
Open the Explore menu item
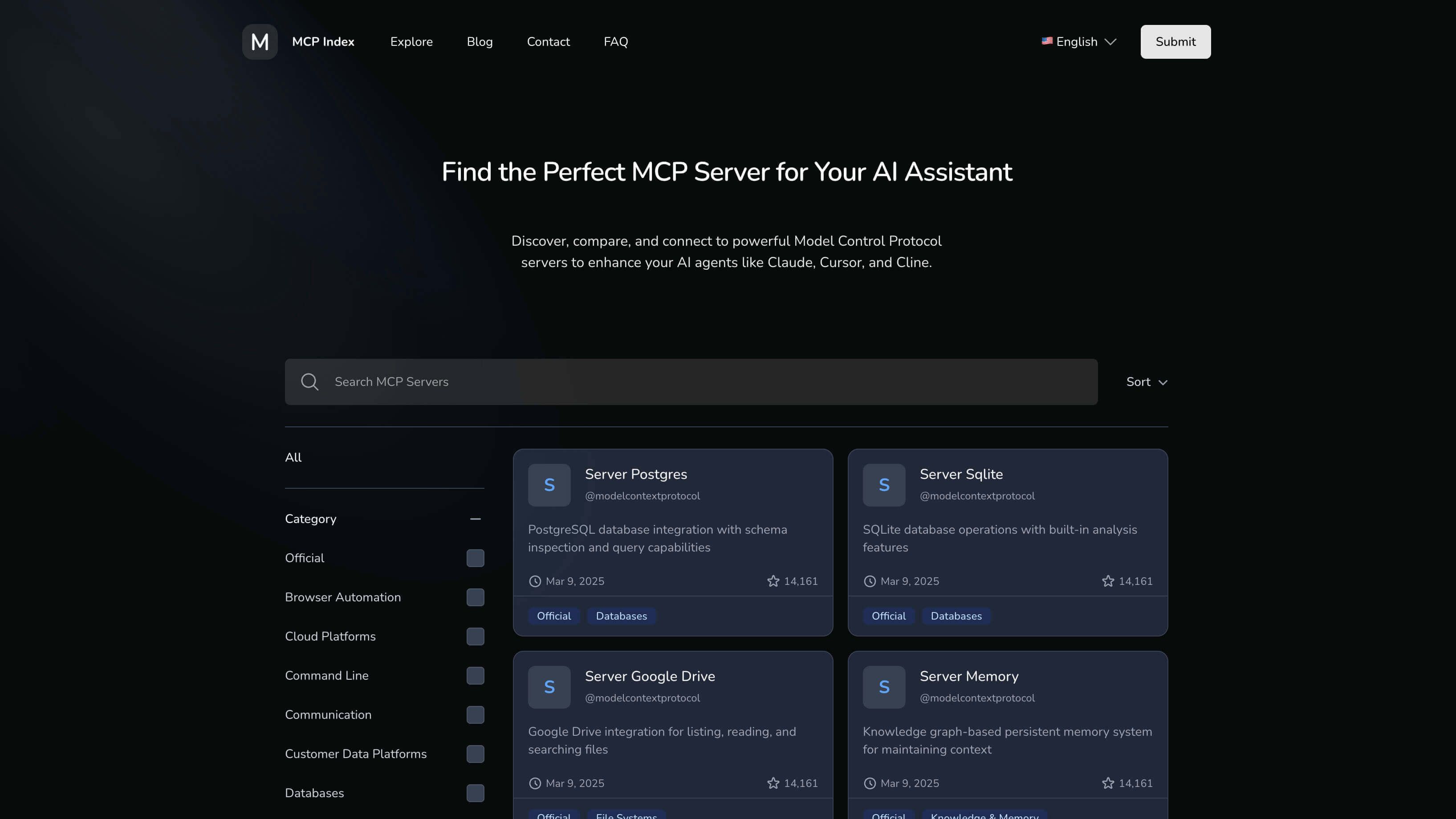click(411, 41)
